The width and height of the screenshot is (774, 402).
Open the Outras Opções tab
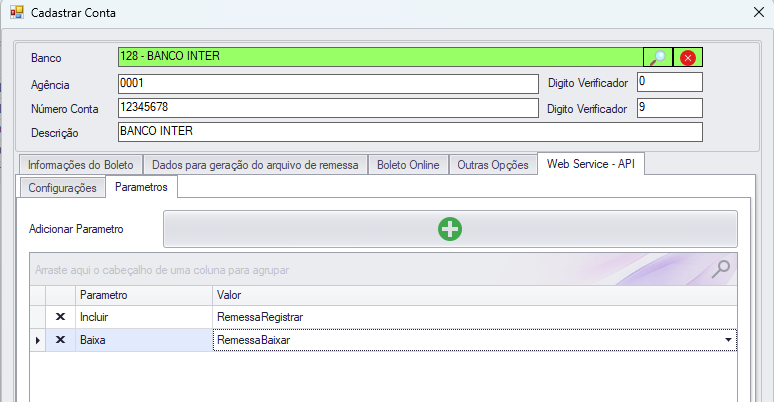(x=493, y=165)
